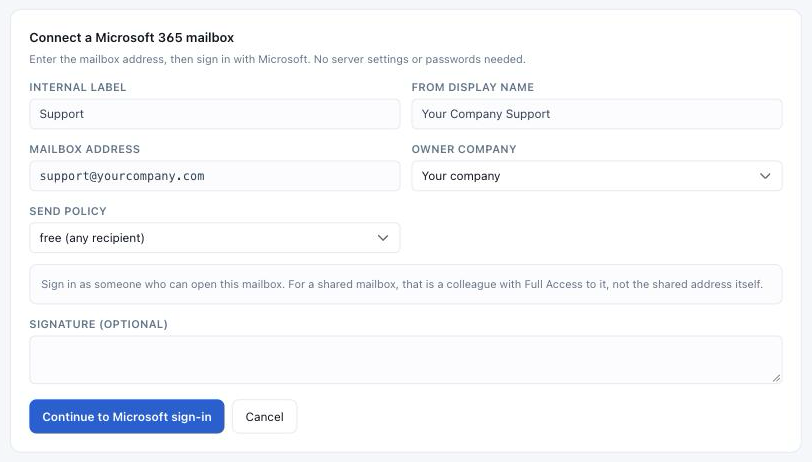Open the Owner Company dropdown
812x462 pixels.
tap(597, 176)
